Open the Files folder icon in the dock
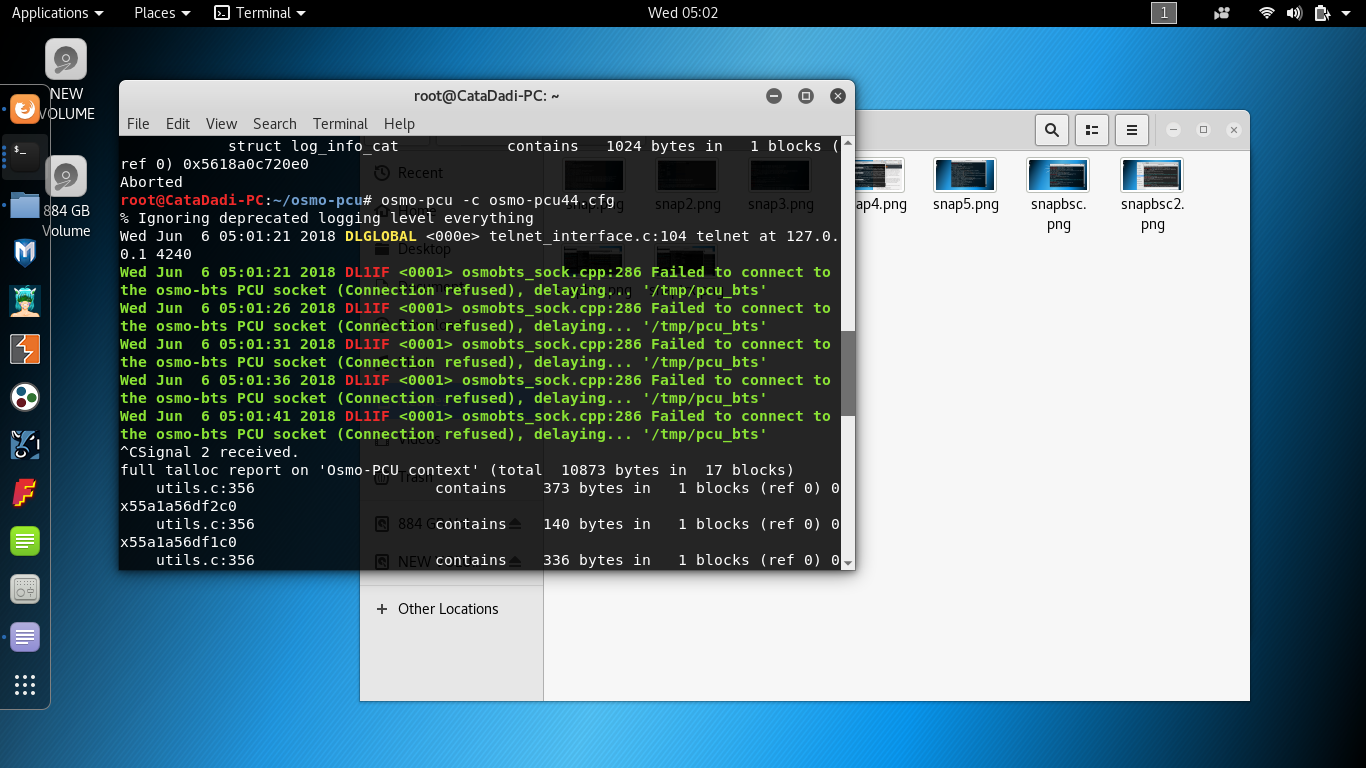 [25, 205]
